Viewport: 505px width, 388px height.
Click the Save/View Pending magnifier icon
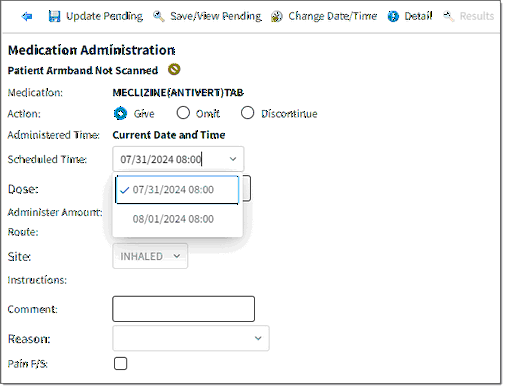click(159, 16)
